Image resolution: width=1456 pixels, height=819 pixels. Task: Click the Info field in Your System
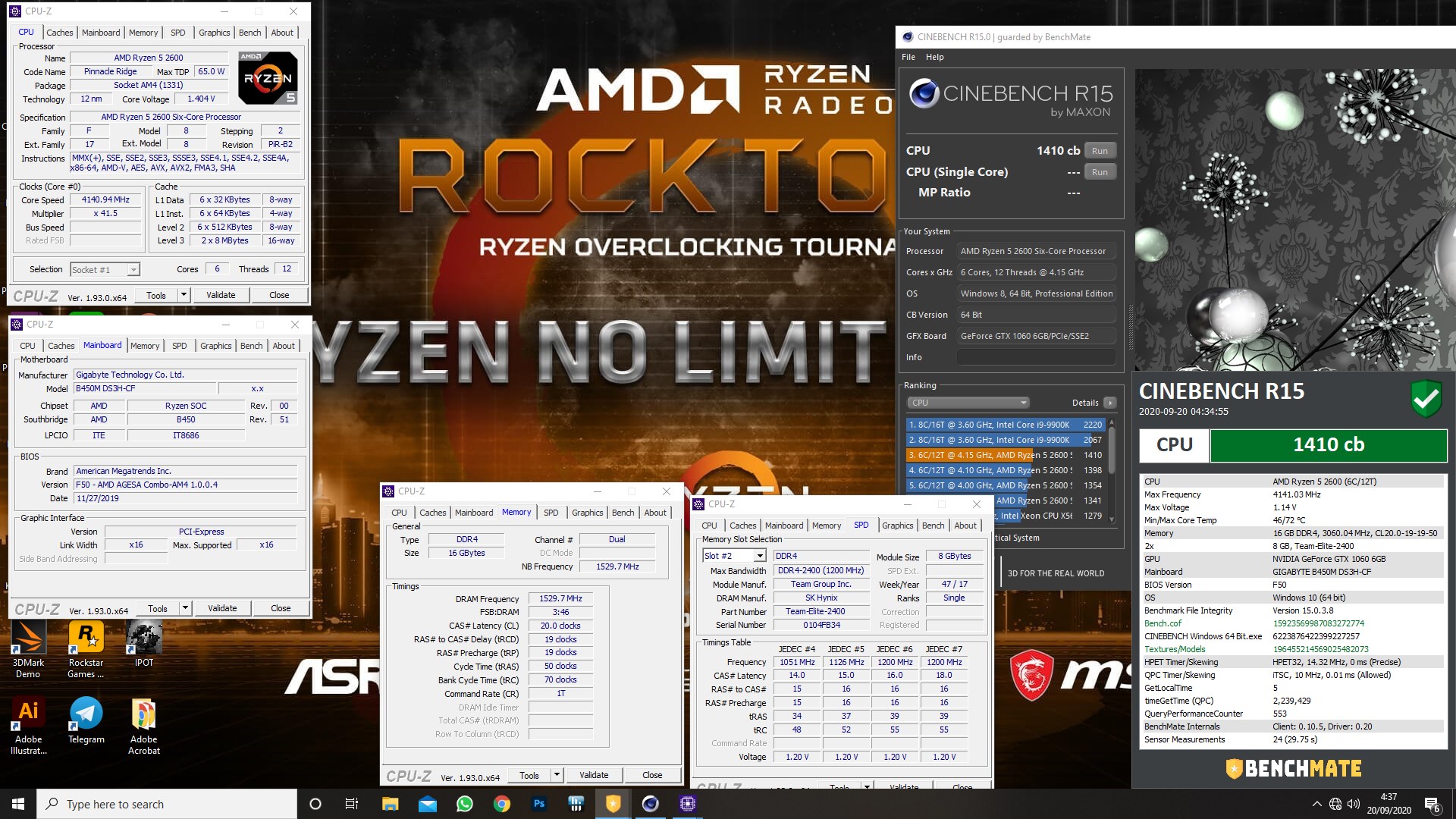coord(1036,357)
